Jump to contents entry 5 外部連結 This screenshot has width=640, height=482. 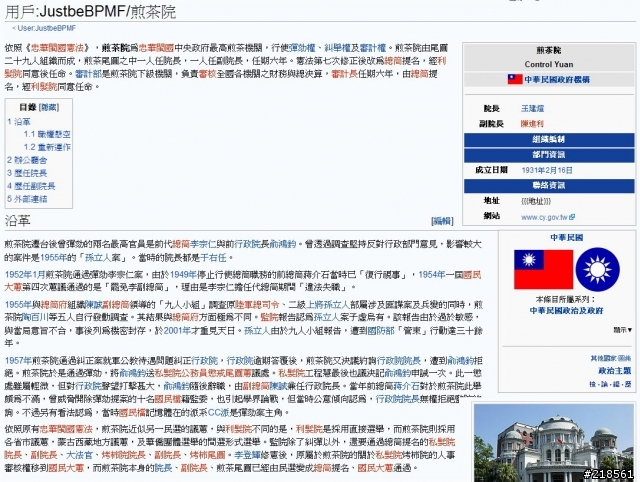27,199
